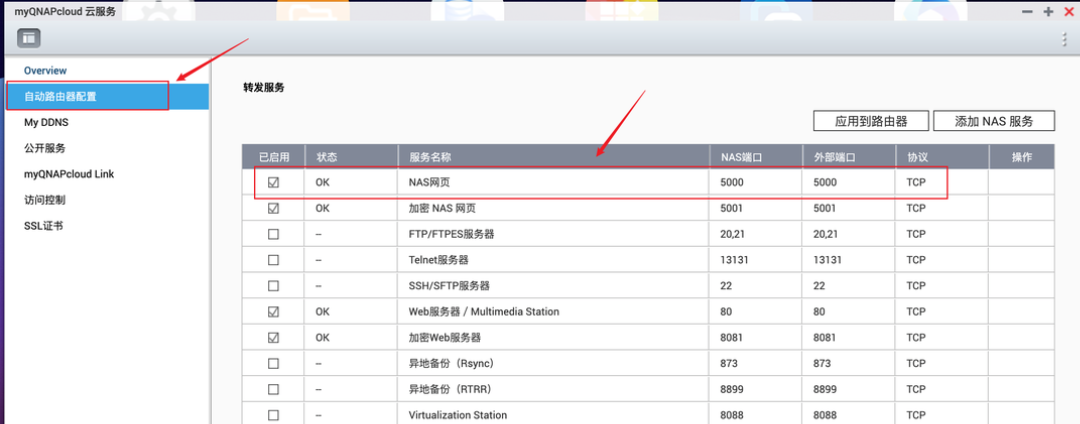Click the 状态 column header
The image size is (1080, 424).
point(351,157)
